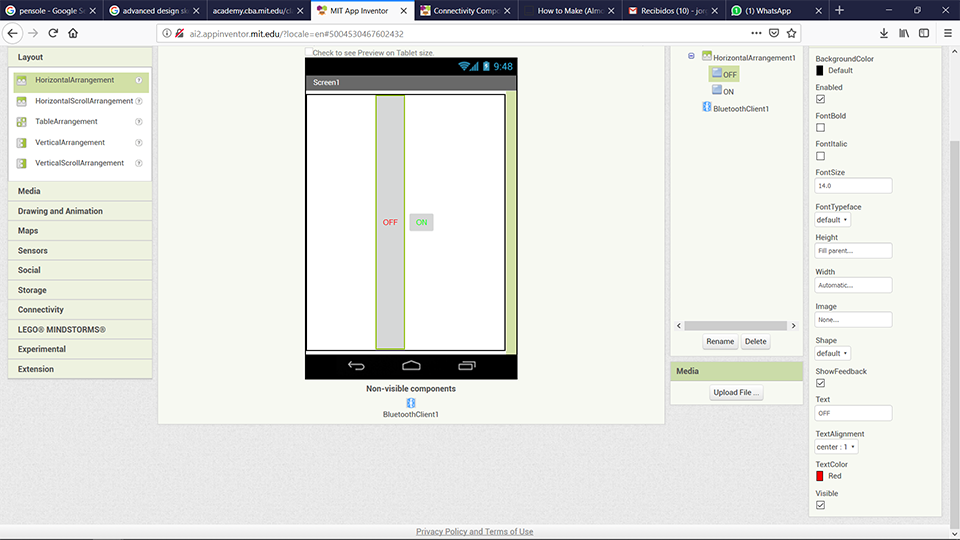This screenshot has width=960, height=540.
Task: Open Privacy Policy and Terms of Use
Action: pos(474,531)
